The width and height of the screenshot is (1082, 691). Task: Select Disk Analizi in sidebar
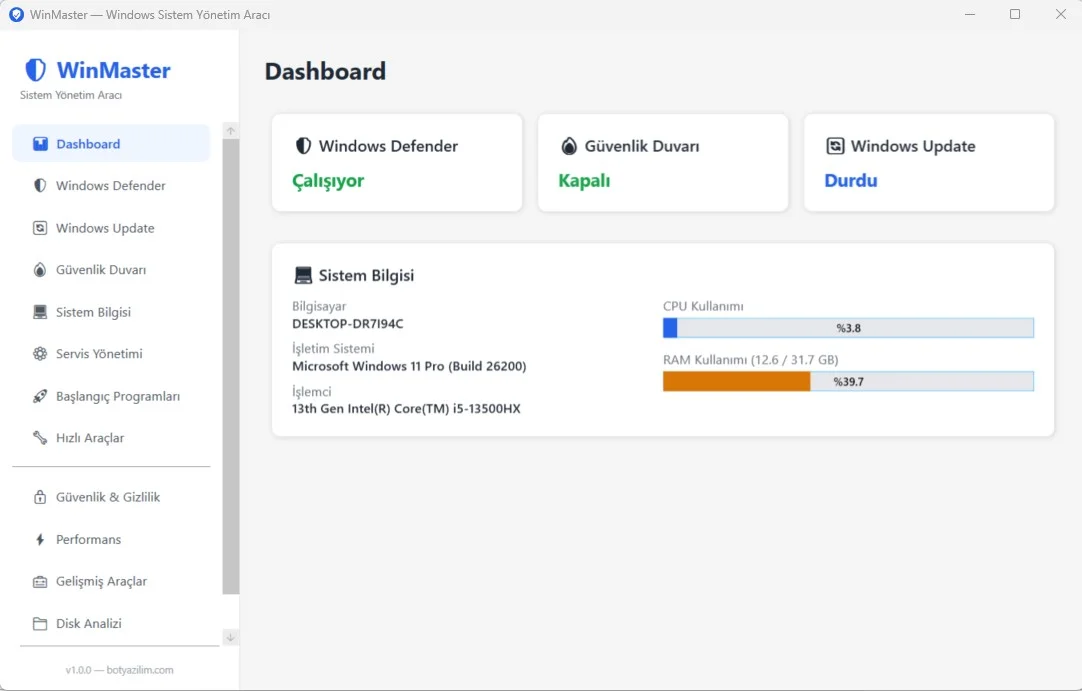click(111, 623)
